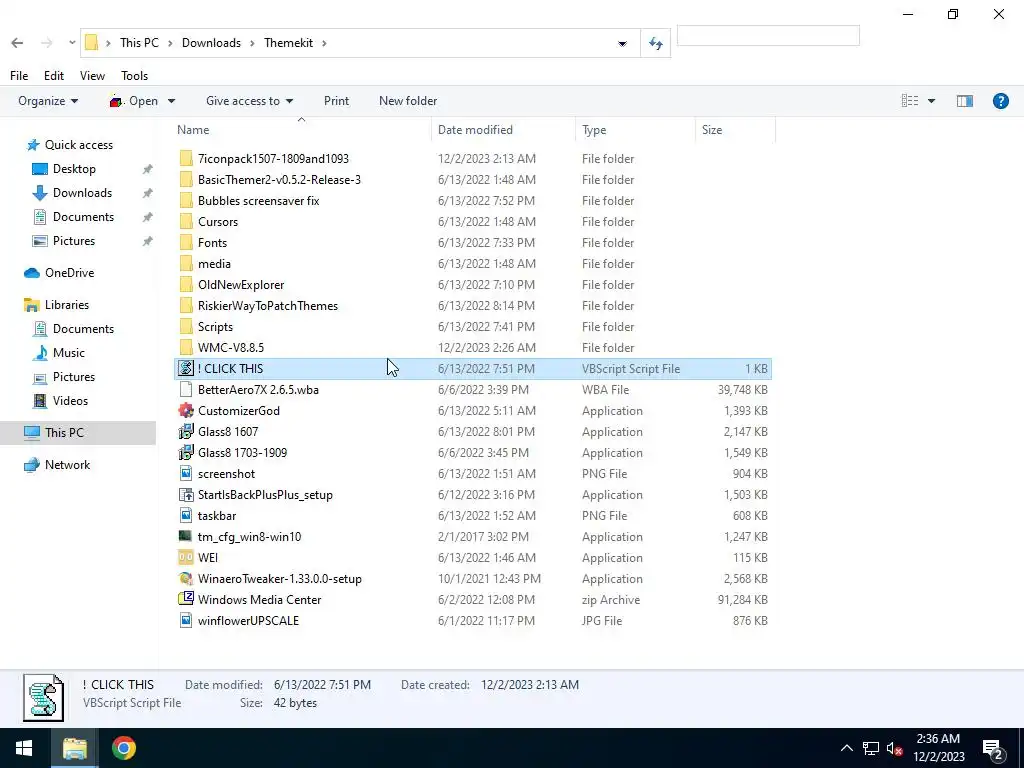Click the winflowerUPSCALE JPG icon

pos(186,620)
